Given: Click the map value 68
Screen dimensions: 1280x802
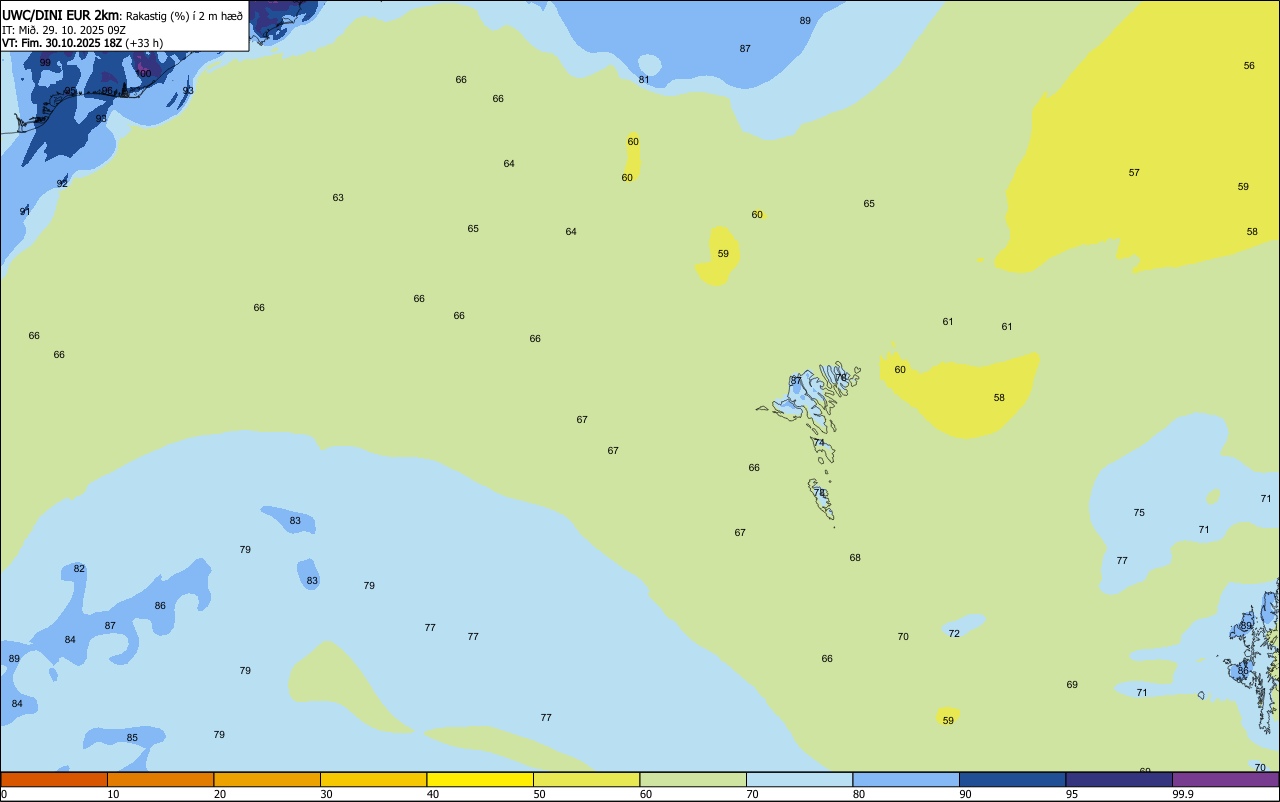Looking at the screenshot, I should click(855, 557).
